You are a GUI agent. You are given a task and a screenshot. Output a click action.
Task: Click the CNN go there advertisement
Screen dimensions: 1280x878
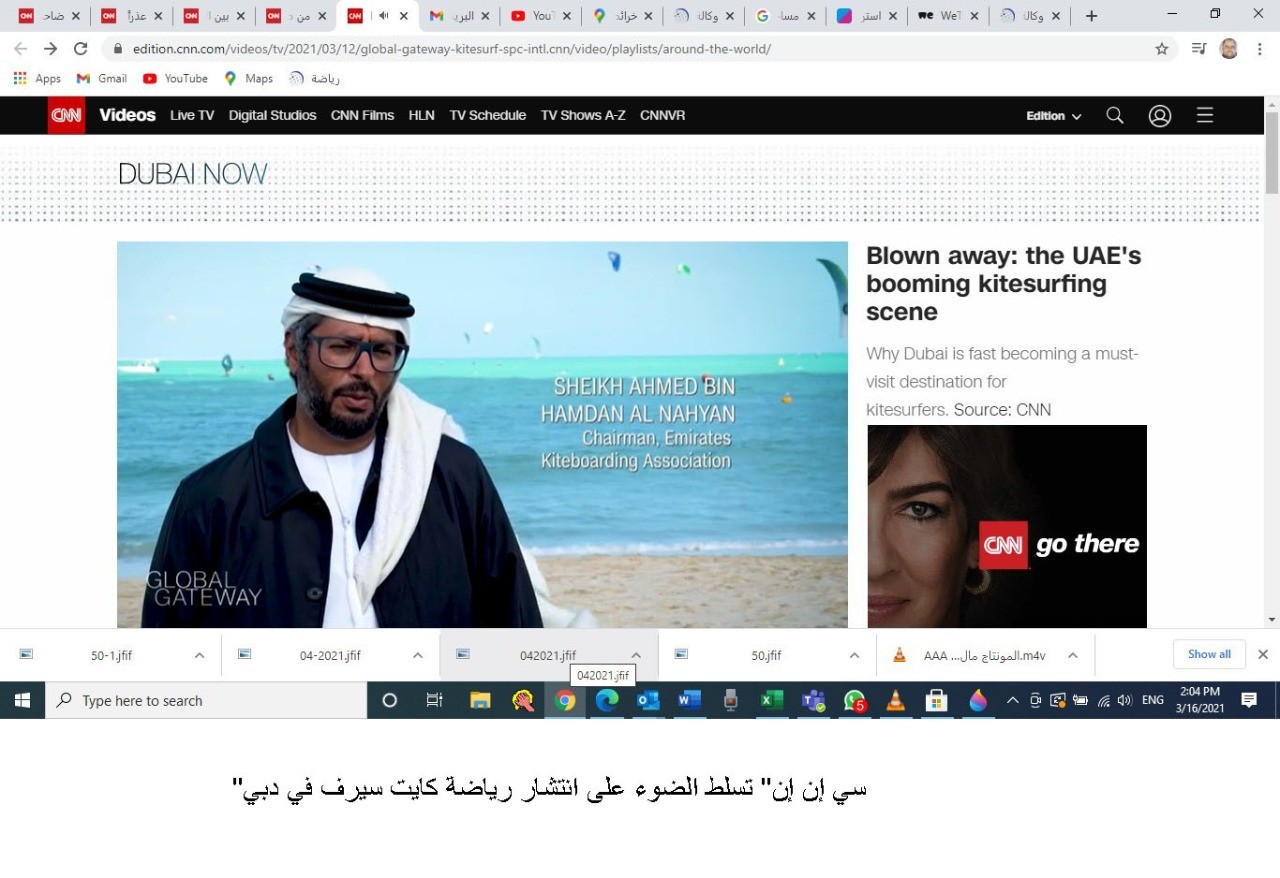1007,526
